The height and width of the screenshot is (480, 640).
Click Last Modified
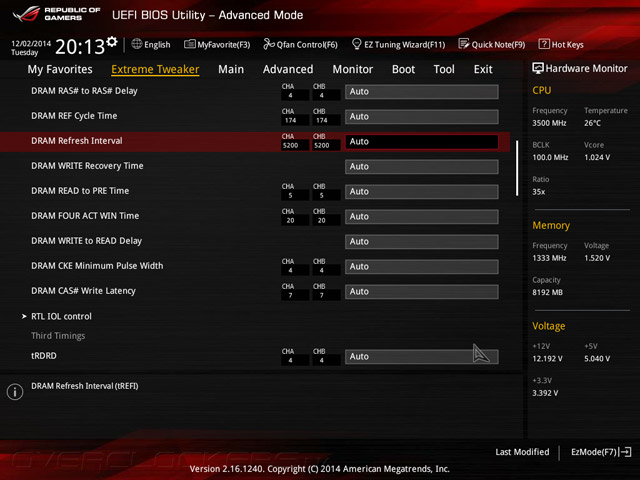[x=522, y=452]
